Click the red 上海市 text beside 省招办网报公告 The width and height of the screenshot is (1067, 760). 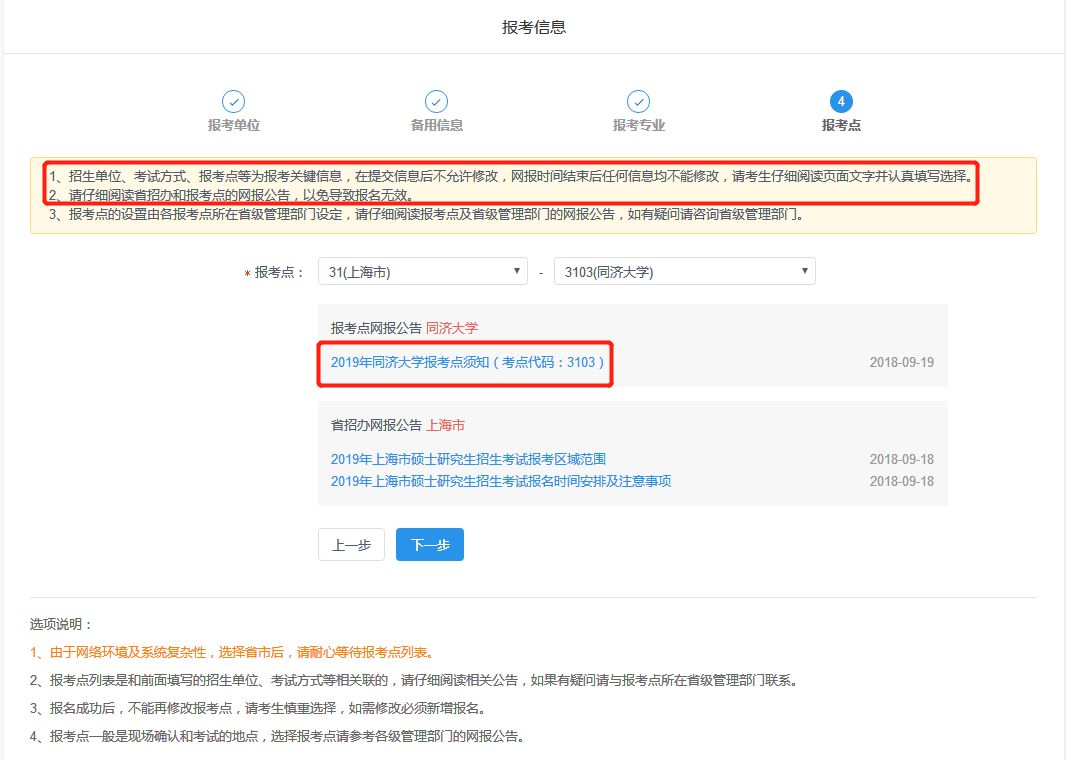point(445,426)
